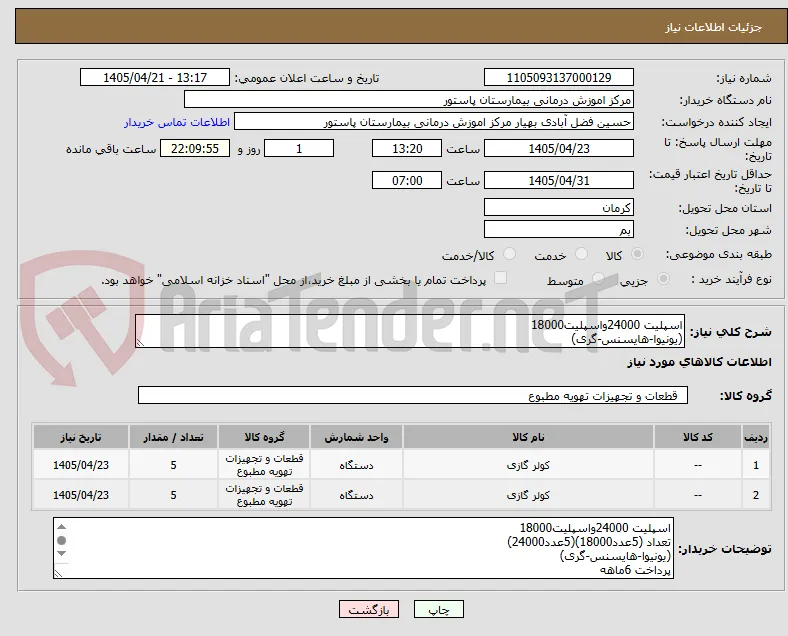Click the شماره نیاز number field
Viewport: 788px width, 636px height.
tap(559, 77)
